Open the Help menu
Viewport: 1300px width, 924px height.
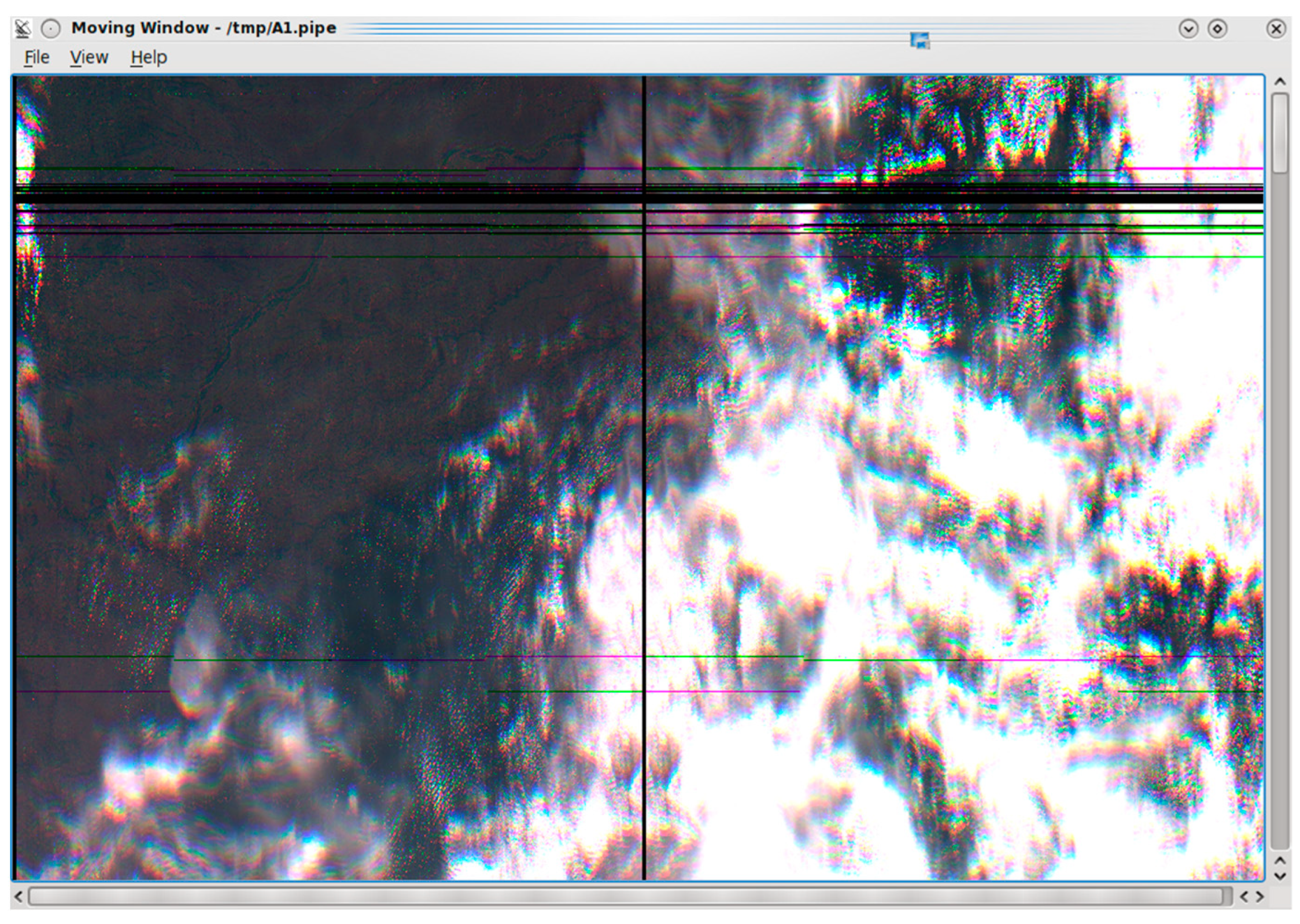[149, 57]
